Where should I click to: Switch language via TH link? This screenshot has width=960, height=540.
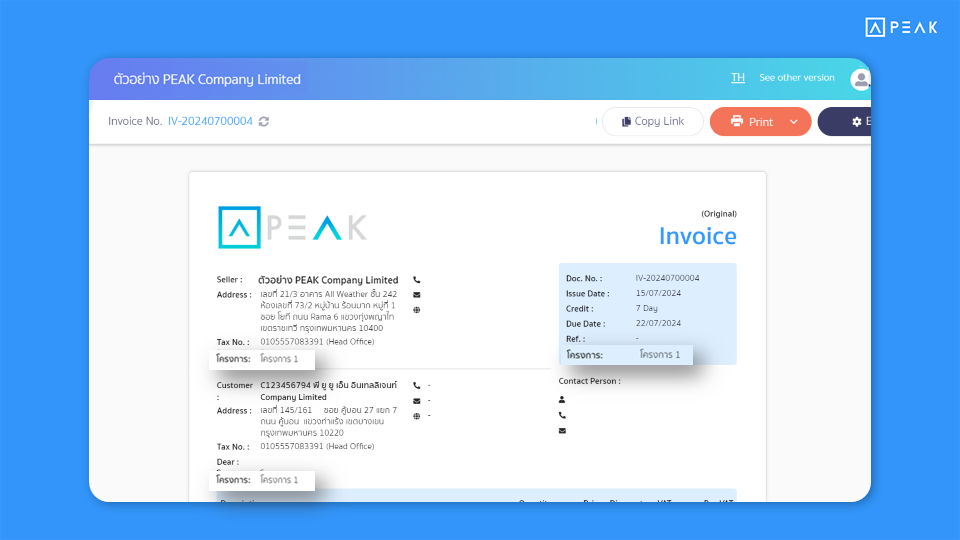(x=738, y=77)
